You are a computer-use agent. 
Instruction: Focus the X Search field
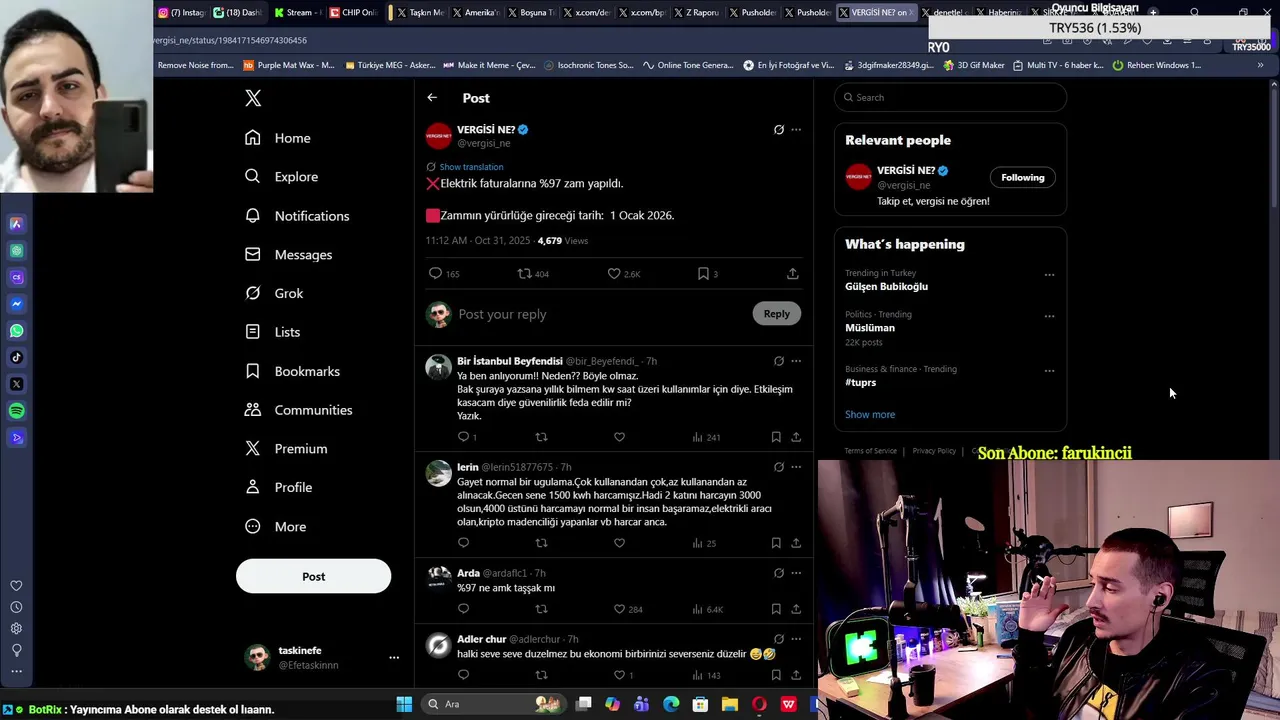pos(950,97)
